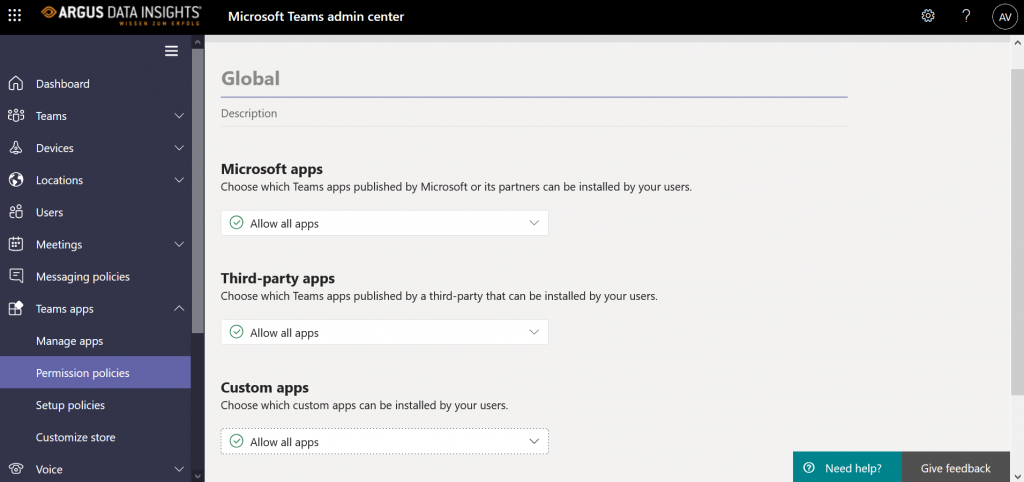Click the Argus Data Insights logo
The width and height of the screenshot is (1024, 482).
[121, 16]
